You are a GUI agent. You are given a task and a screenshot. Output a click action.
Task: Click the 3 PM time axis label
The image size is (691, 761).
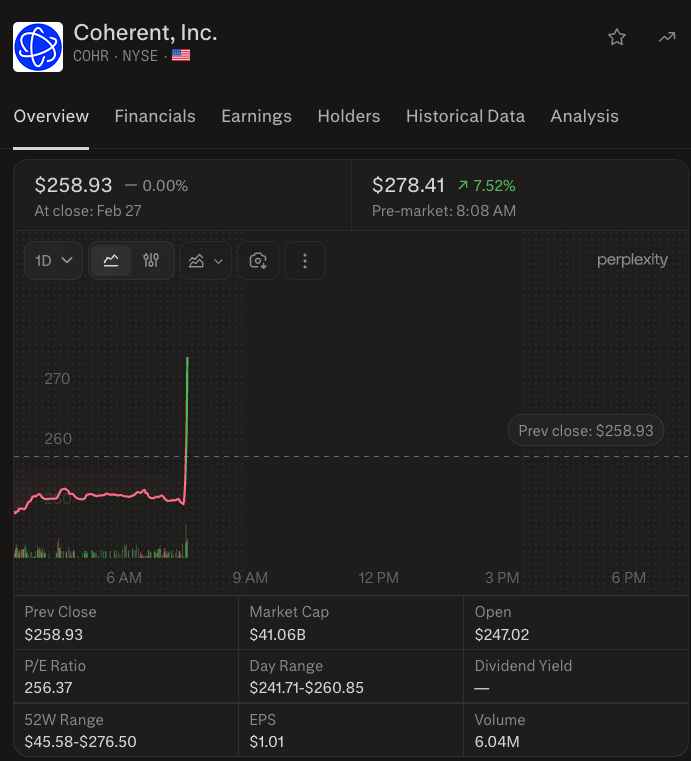coord(502,578)
